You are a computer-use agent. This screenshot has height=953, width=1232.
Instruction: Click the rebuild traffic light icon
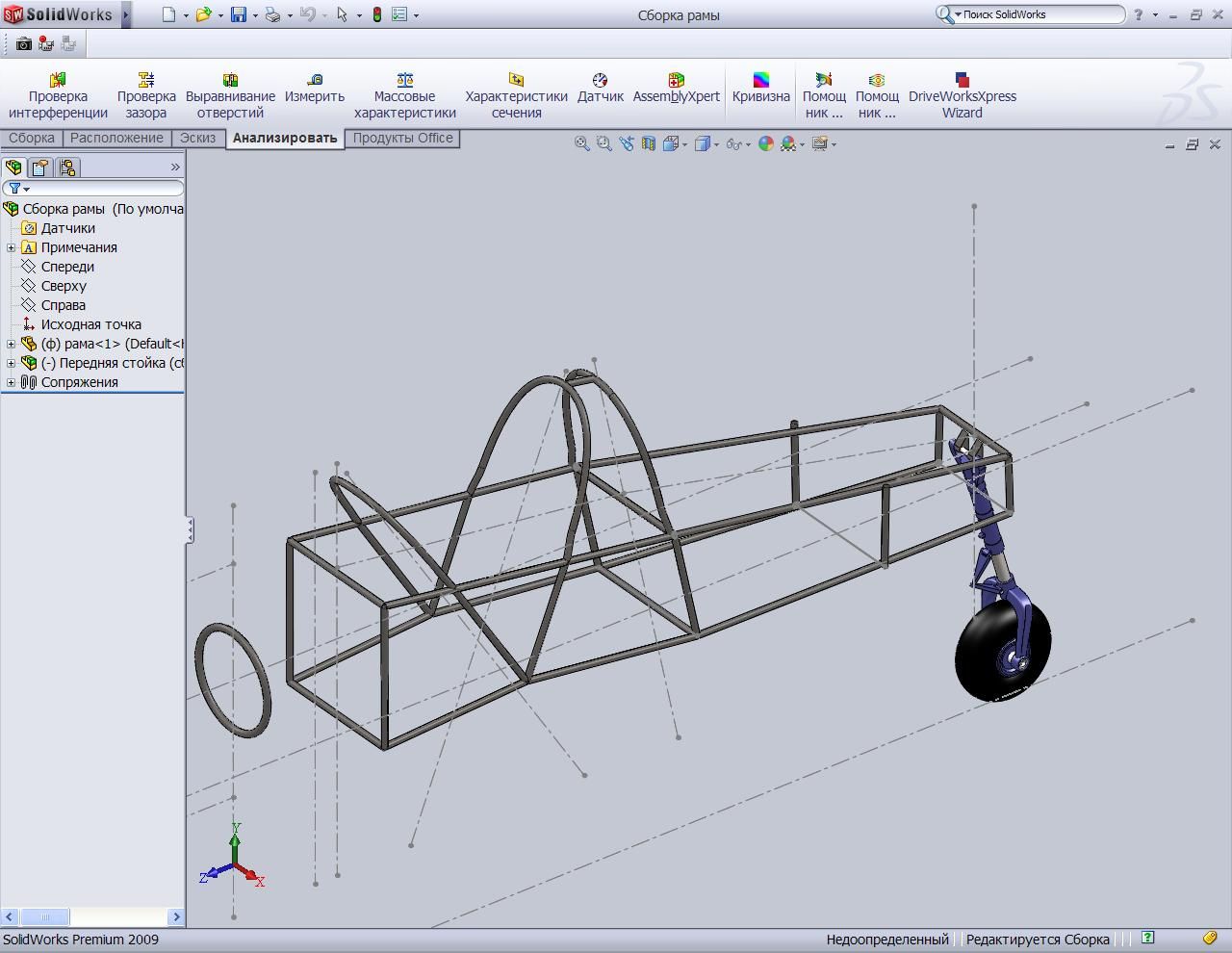pos(376,14)
